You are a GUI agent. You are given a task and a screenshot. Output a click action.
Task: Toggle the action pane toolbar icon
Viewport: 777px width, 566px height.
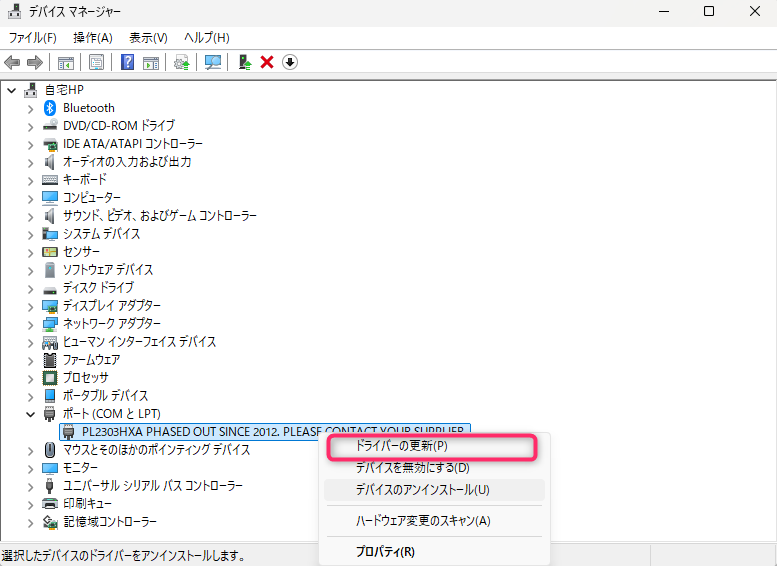coord(151,62)
